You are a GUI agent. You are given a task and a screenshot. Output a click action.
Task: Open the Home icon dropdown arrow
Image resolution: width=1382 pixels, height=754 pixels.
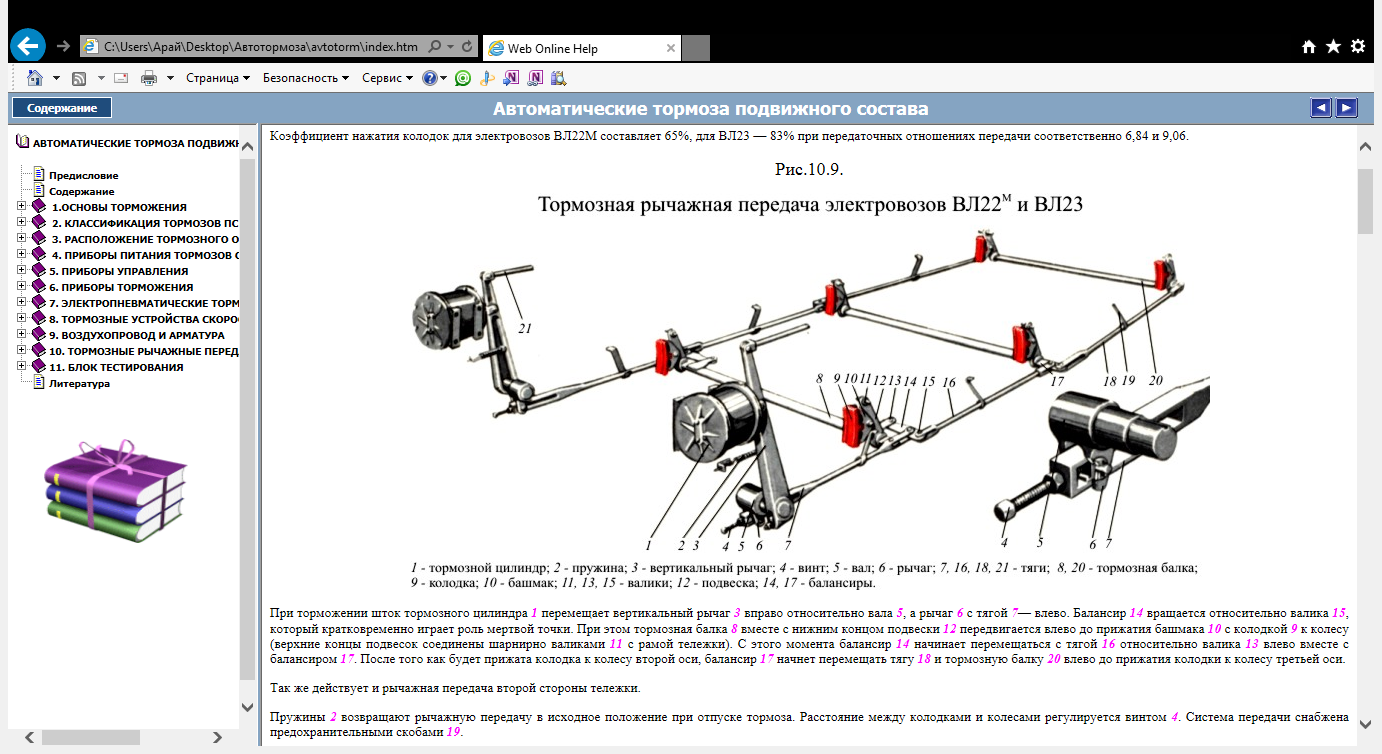(56, 77)
